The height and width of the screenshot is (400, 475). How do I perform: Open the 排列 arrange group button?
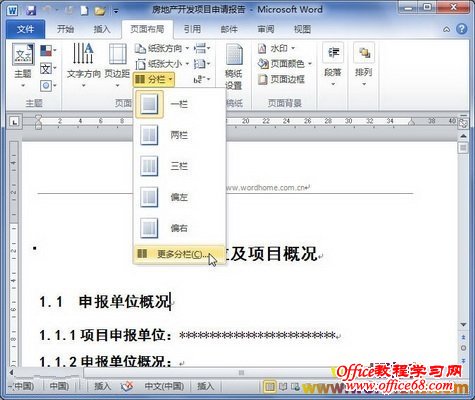[364, 65]
